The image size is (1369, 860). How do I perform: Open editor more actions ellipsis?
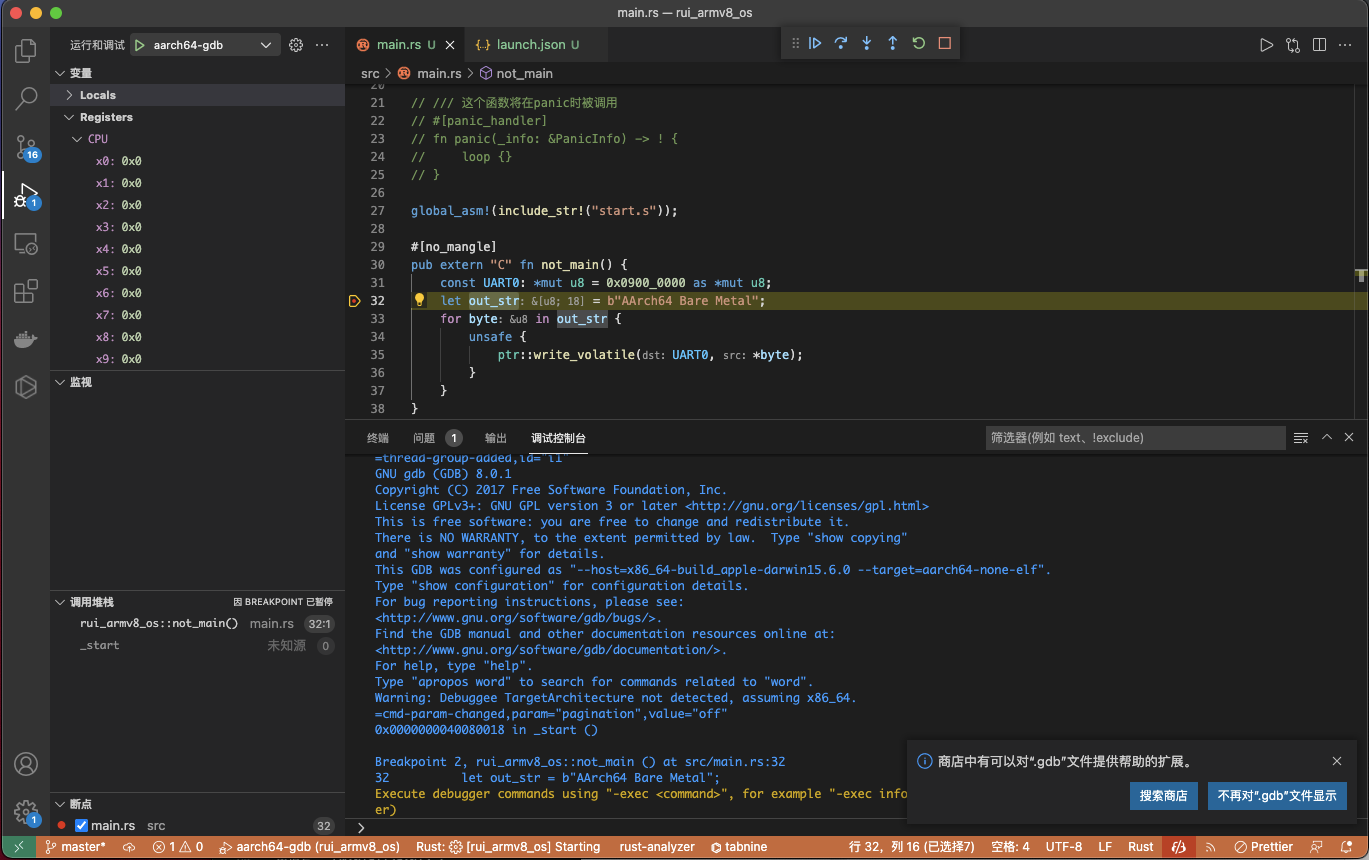pyautogui.click(x=1345, y=45)
